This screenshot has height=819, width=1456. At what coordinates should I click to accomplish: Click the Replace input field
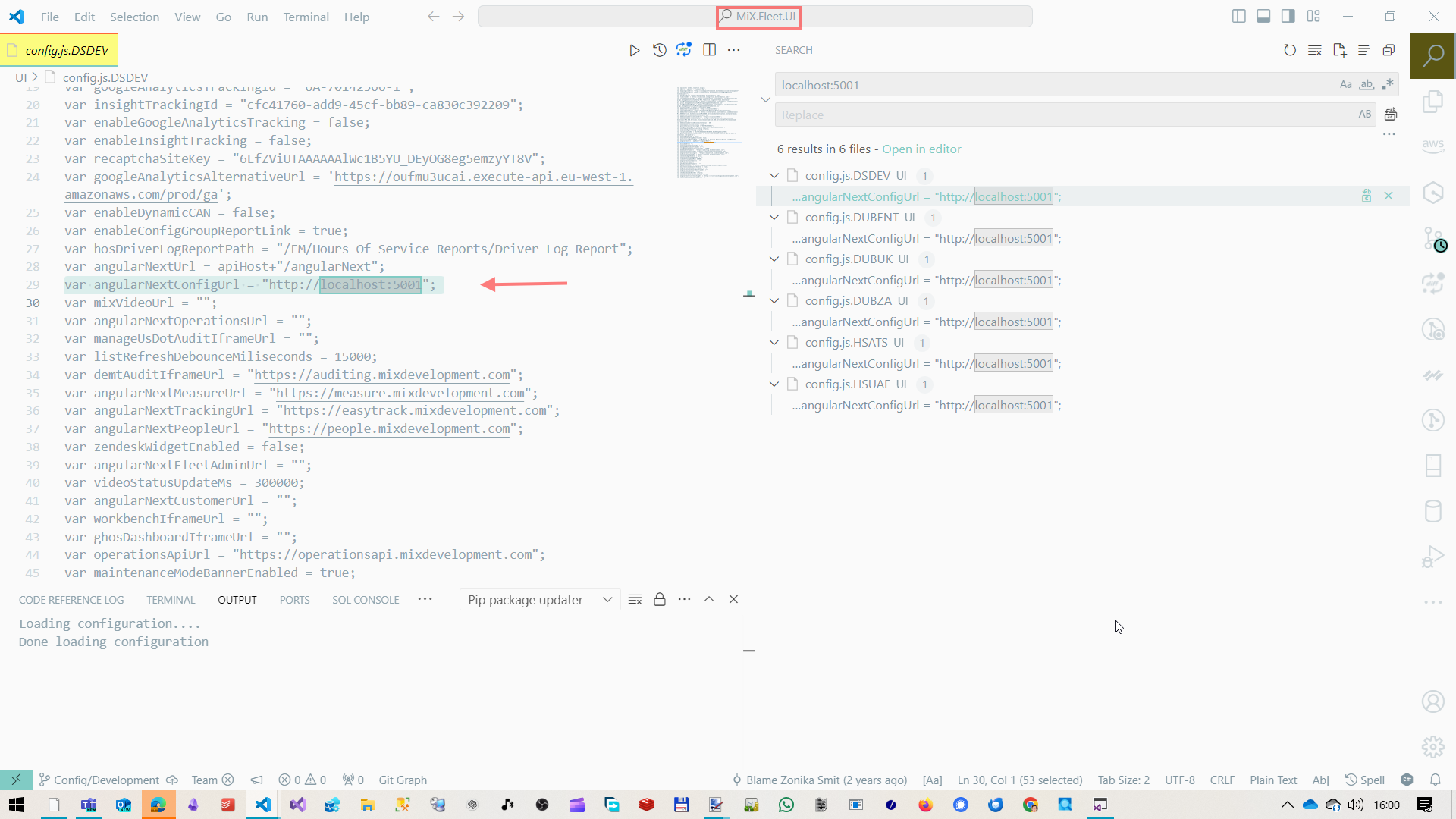pyautogui.click(x=1062, y=115)
